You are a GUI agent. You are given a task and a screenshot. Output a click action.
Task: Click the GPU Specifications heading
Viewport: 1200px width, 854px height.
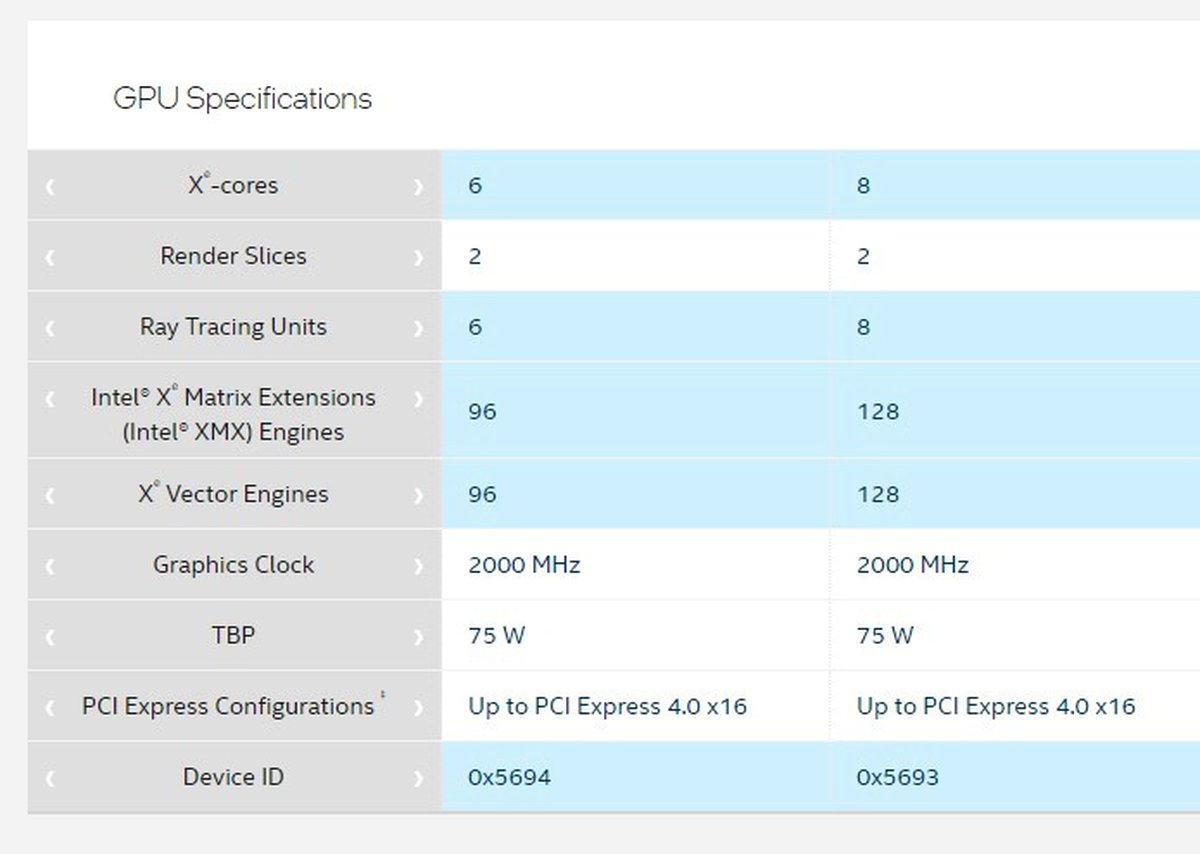[x=242, y=99]
